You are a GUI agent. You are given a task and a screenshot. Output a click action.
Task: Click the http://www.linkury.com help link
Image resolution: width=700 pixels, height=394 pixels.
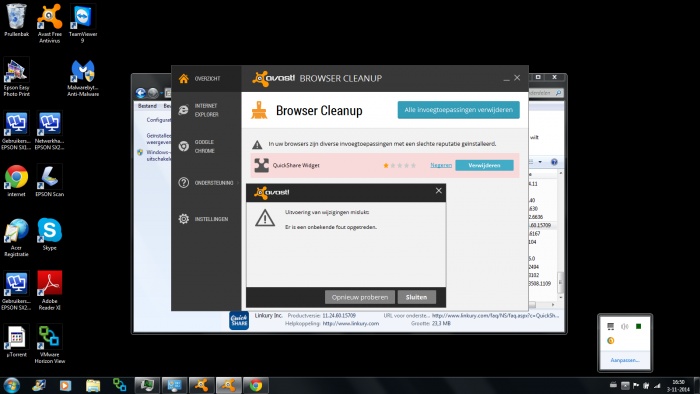351,323
